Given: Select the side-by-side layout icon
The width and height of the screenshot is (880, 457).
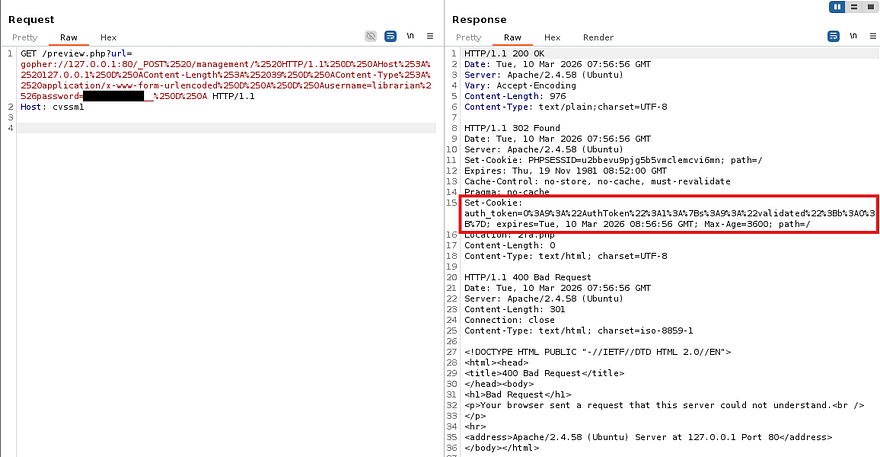Looking at the screenshot, I should click(837, 7).
